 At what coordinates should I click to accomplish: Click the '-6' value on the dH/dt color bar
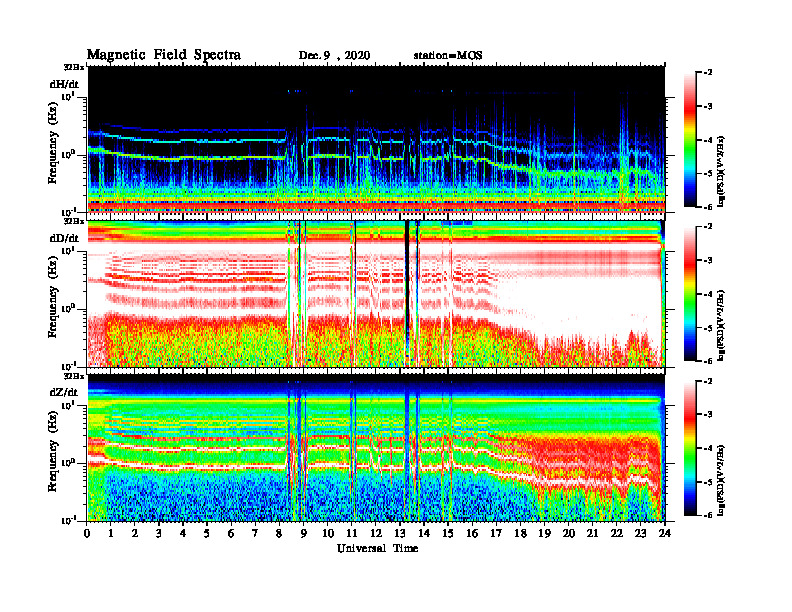pyautogui.click(x=708, y=207)
